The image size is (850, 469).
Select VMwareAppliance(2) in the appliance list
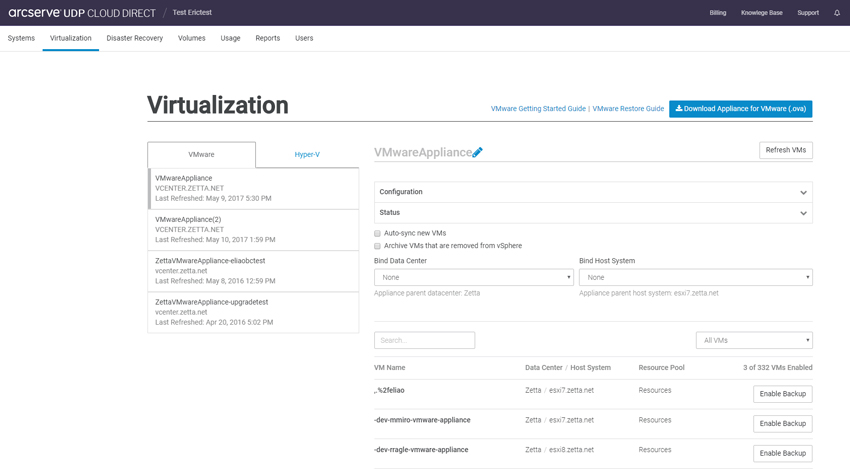[x=253, y=229]
